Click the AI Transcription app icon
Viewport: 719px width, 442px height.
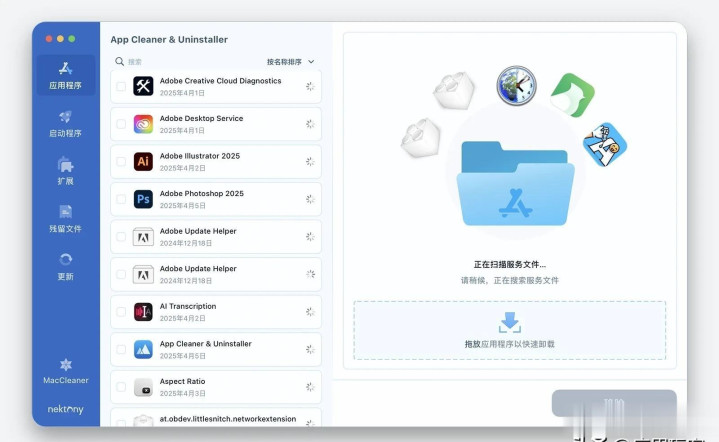(143, 312)
